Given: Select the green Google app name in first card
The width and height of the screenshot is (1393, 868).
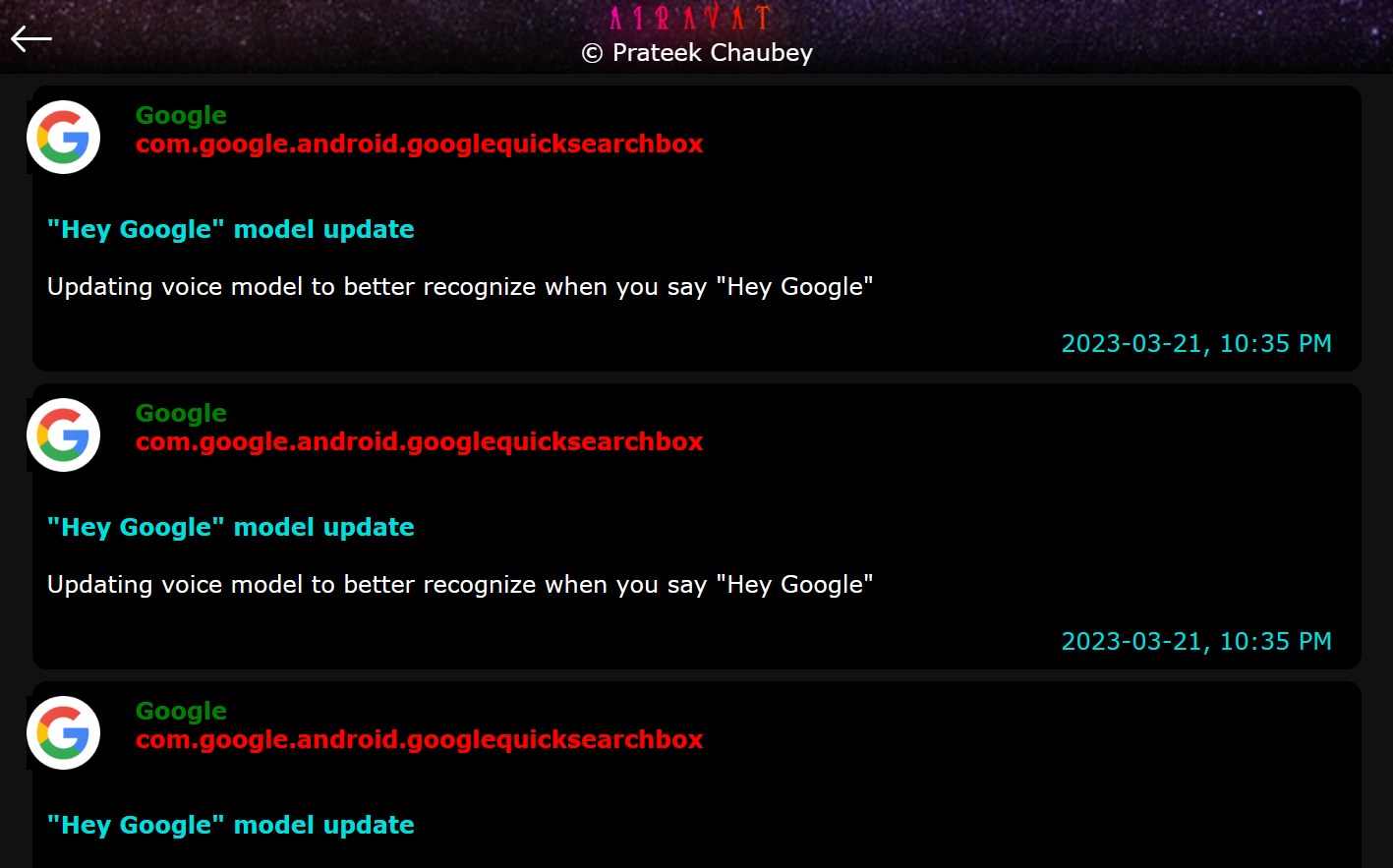Looking at the screenshot, I should coord(181,116).
